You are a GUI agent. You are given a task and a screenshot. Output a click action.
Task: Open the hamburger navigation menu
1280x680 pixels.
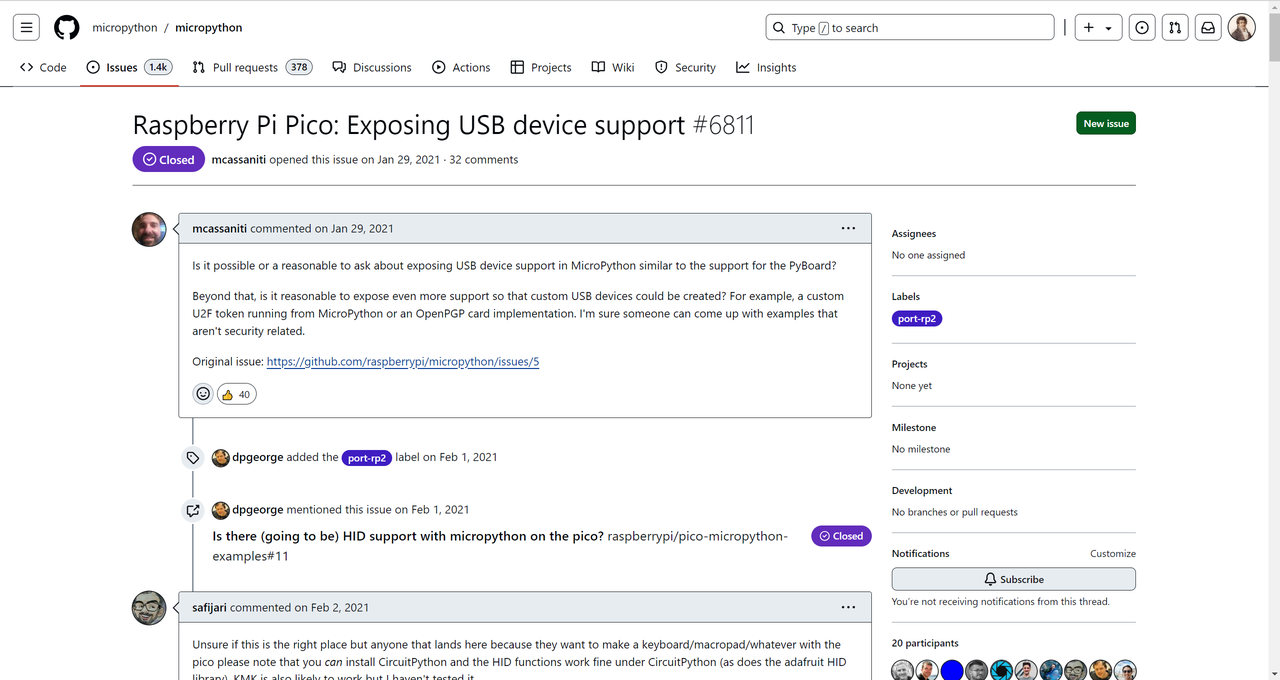coord(27,28)
